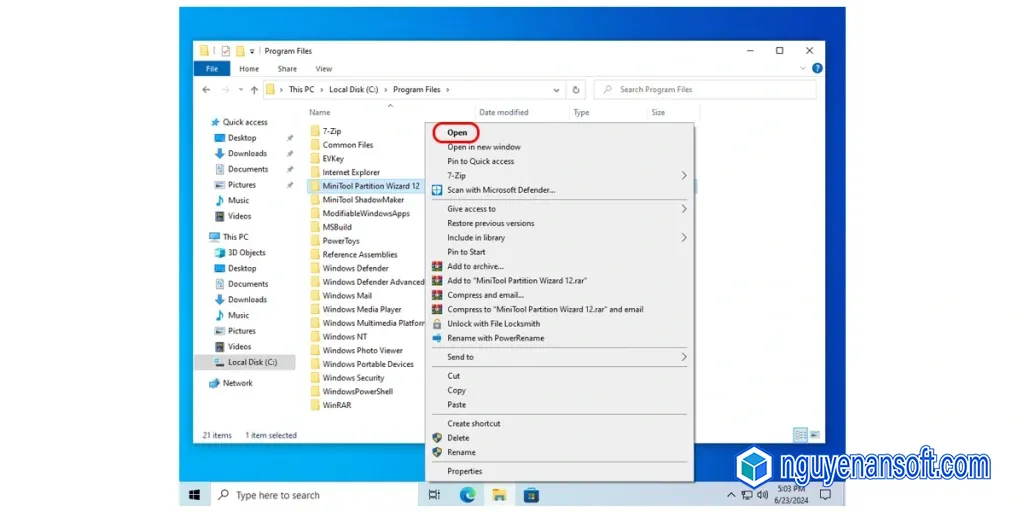1024x512 pixels.
Task: Select the PowerToys folder
Action: click(x=341, y=241)
